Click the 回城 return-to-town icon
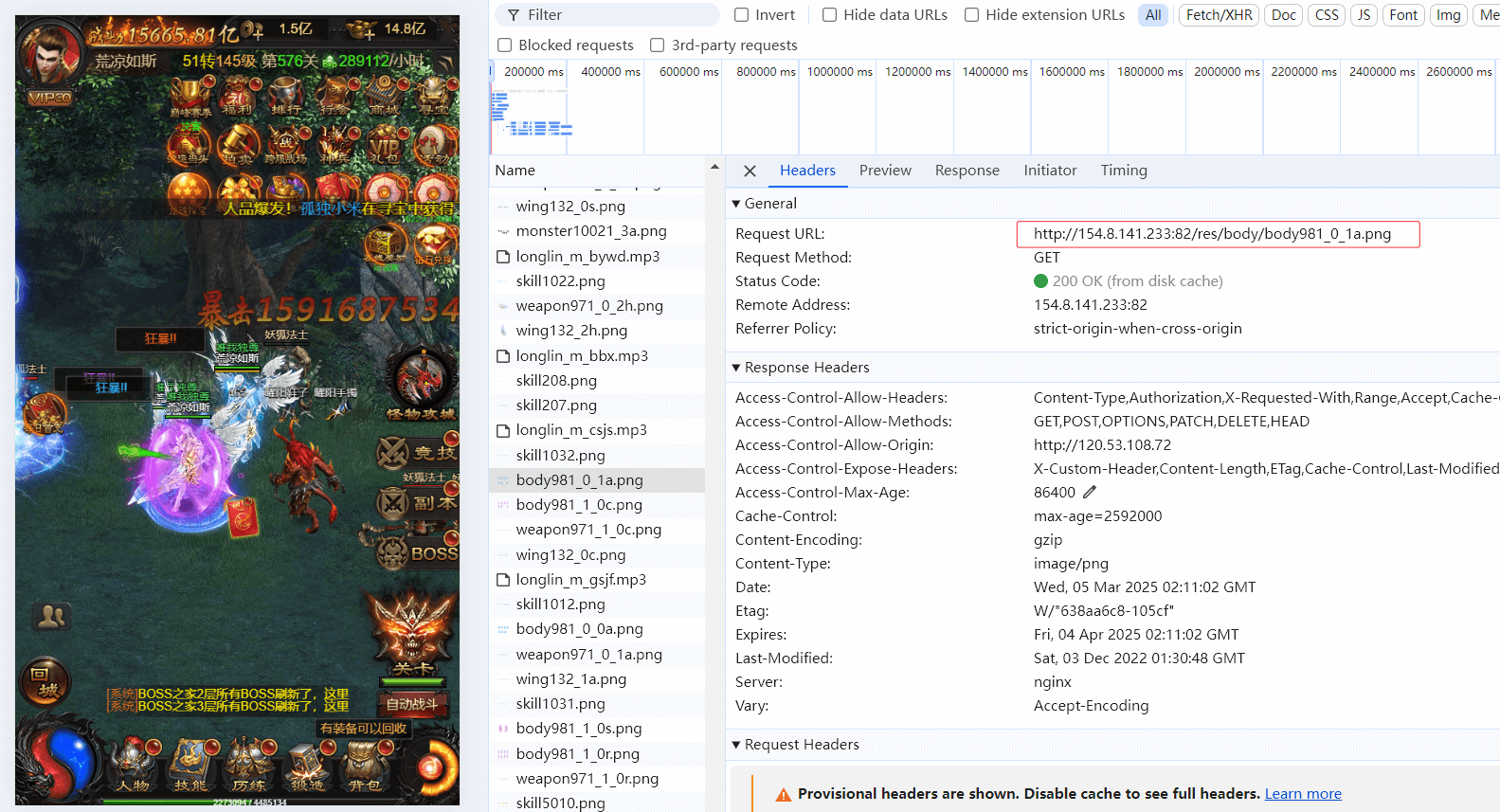This screenshot has height=812, width=1500. pyautogui.click(x=45, y=681)
